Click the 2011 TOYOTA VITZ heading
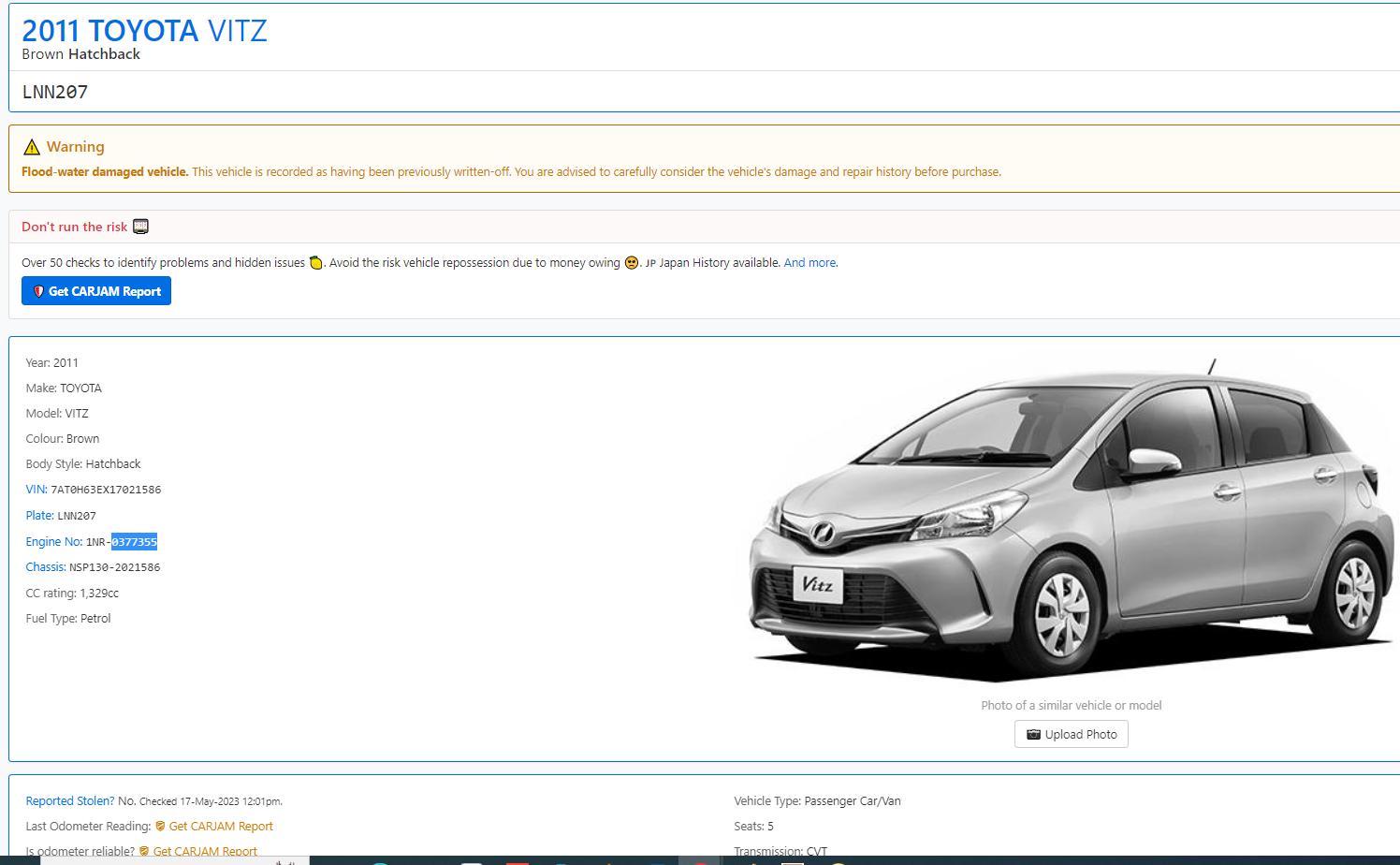 point(144,31)
